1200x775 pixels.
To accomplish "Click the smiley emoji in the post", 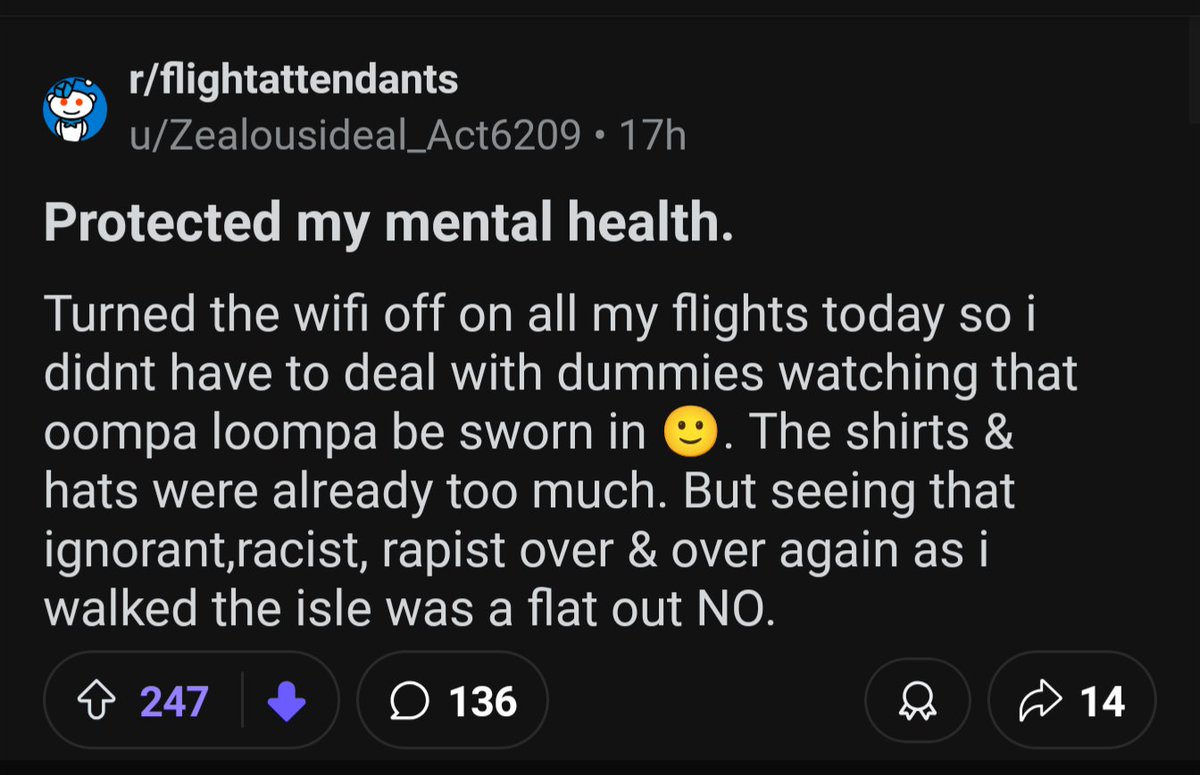I will pyautogui.click(x=690, y=433).
